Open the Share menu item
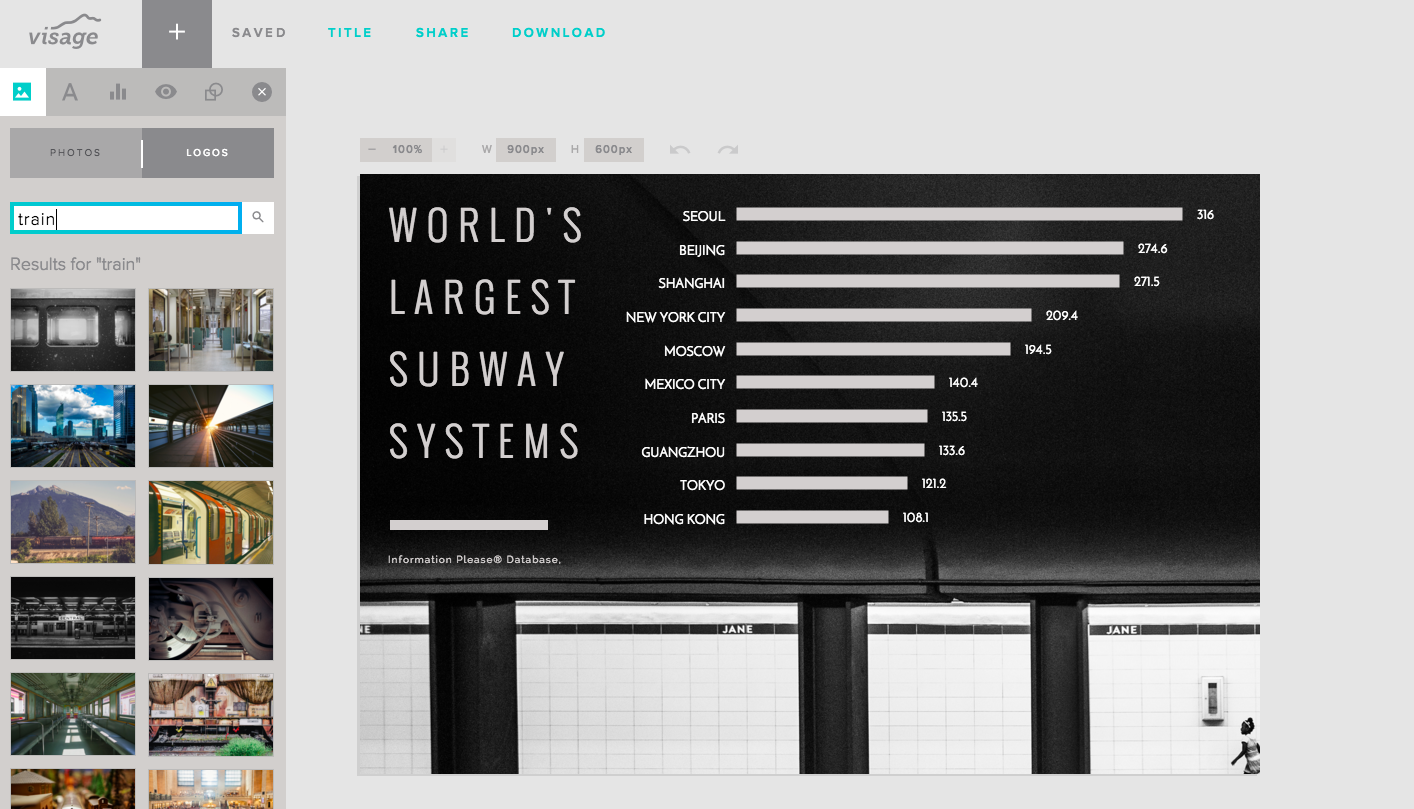 (443, 33)
